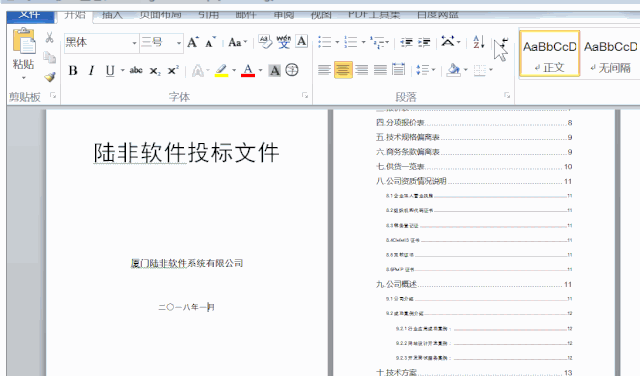640x376 pixels.
Task: Click the Paste clipboard icon
Action: coord(24,41)
